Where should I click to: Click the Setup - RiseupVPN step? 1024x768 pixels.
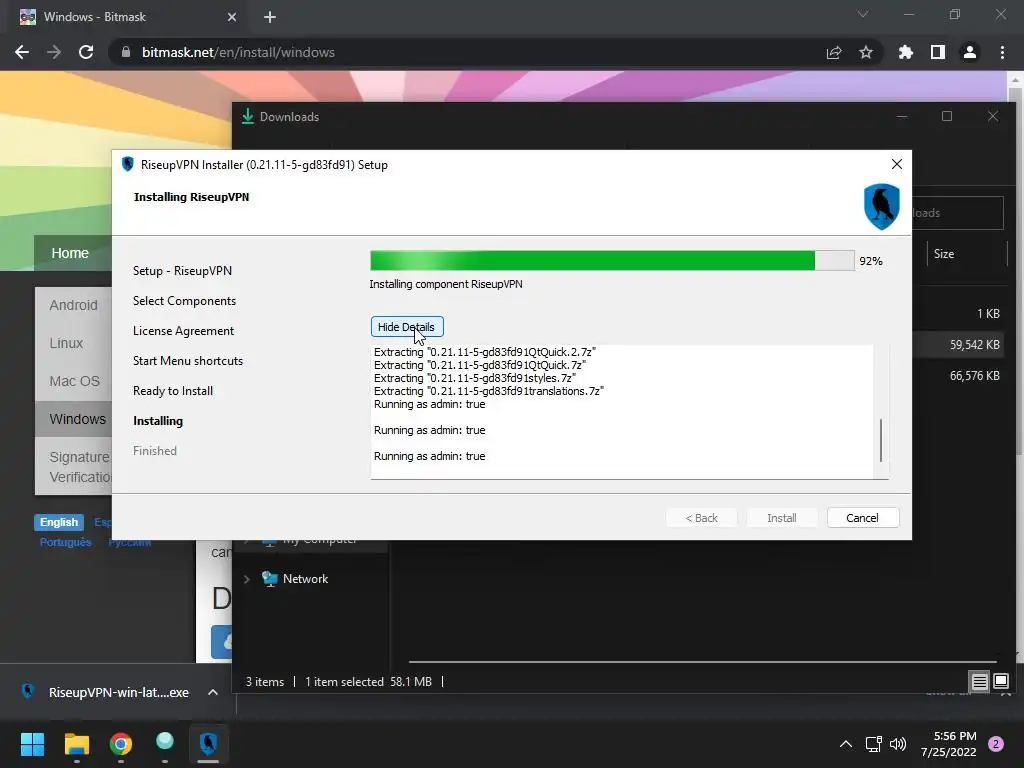click(x=182, y=271)
